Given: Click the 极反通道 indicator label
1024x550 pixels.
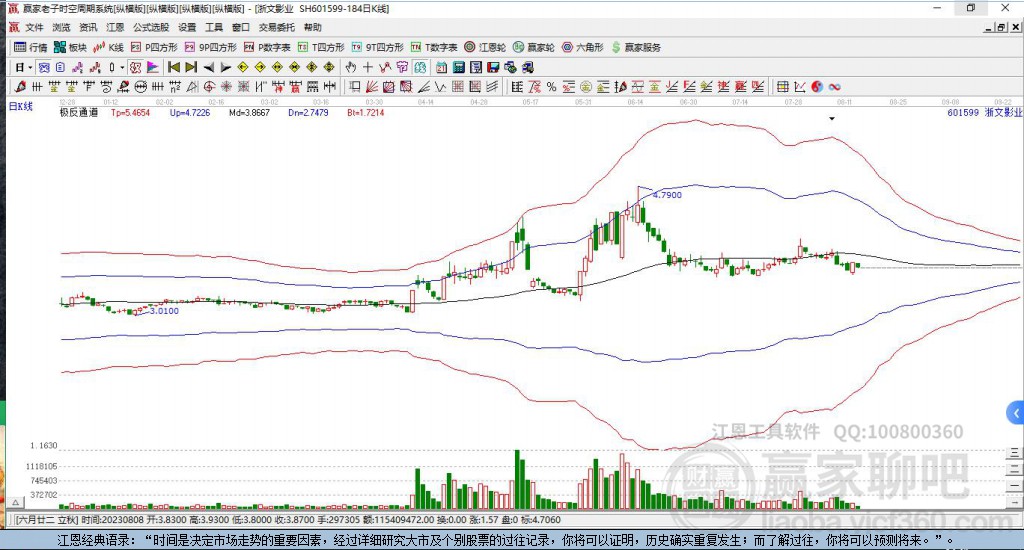Looking at the screenshot, I should pos(79,112).
